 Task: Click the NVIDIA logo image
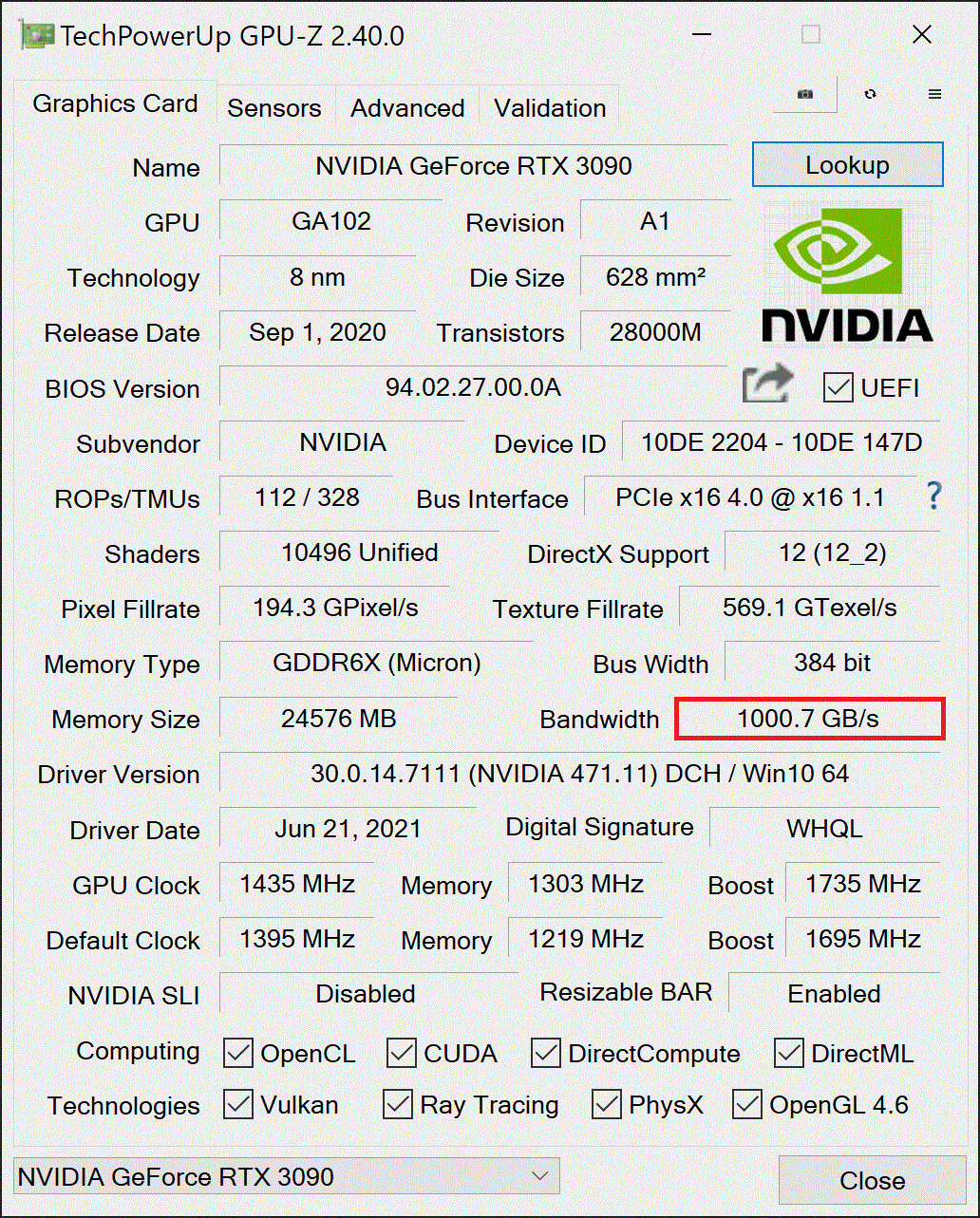pos(848,274)
